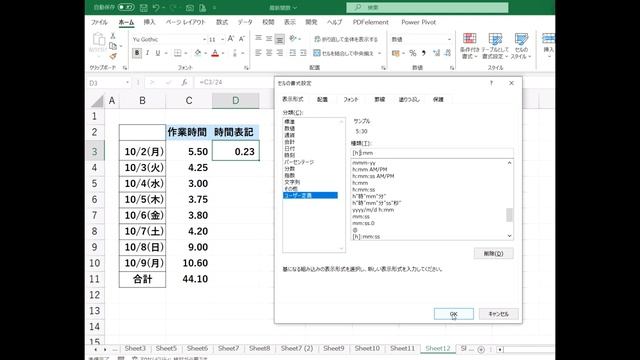Click the camera screenshot icon in title bar
640x360 pixels.
(190, 8)
